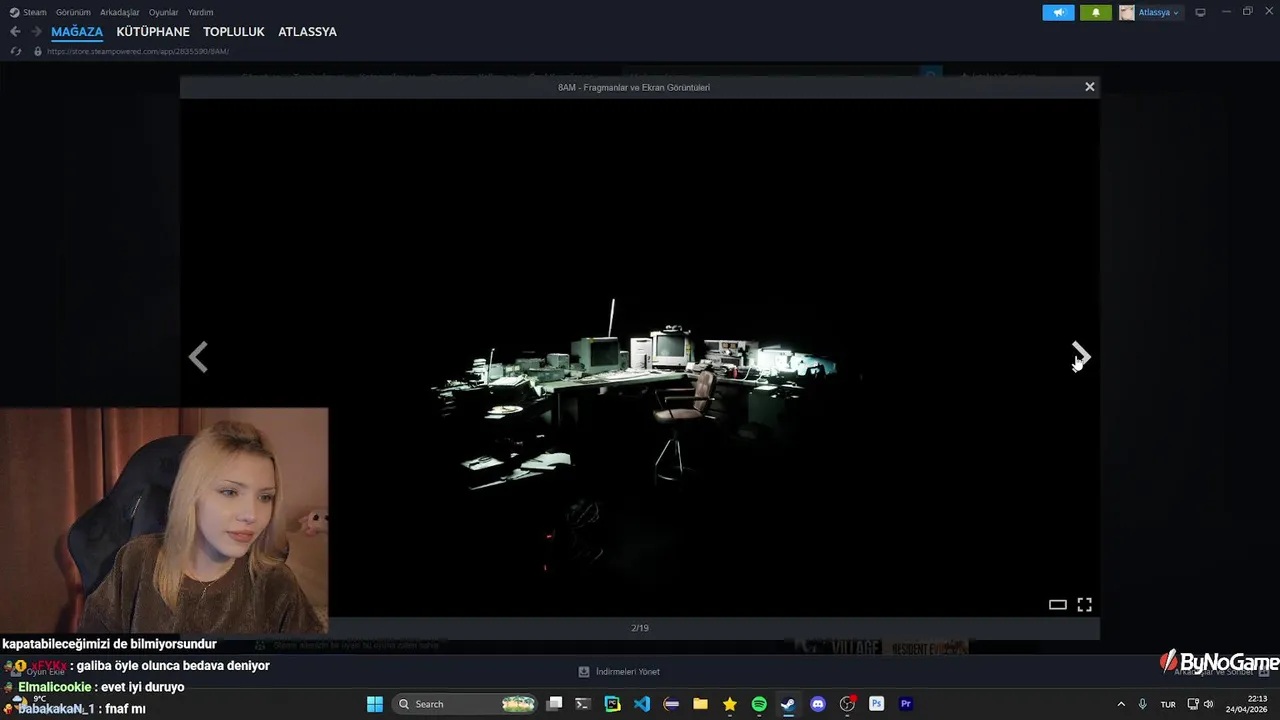The width and height of the screenshot is (1280, 720).
Task: Navigate forward in Steam browser
Action: [x=36, y=32]
